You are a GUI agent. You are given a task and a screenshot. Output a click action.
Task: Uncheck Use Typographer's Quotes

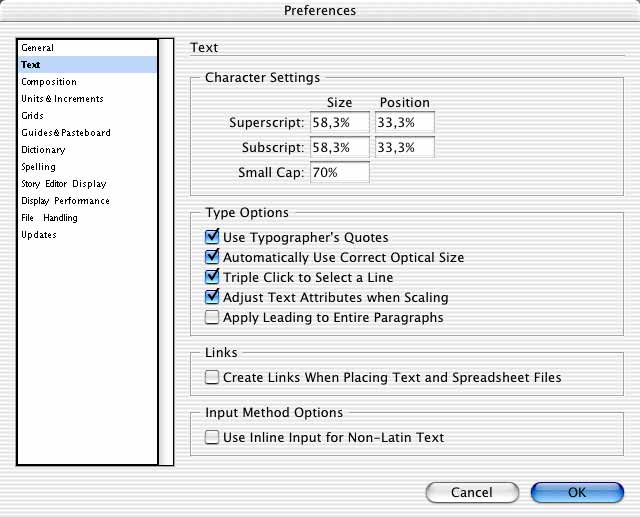pos(212,237)
